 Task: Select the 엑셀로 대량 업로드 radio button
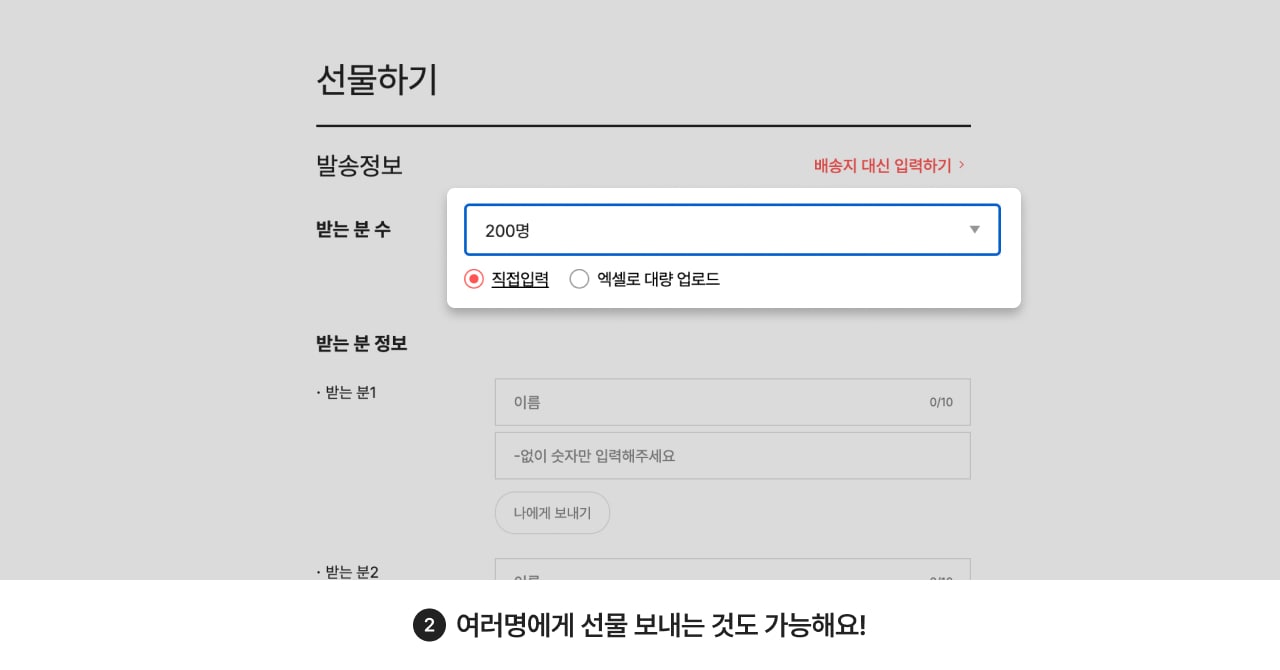point(579,279)
